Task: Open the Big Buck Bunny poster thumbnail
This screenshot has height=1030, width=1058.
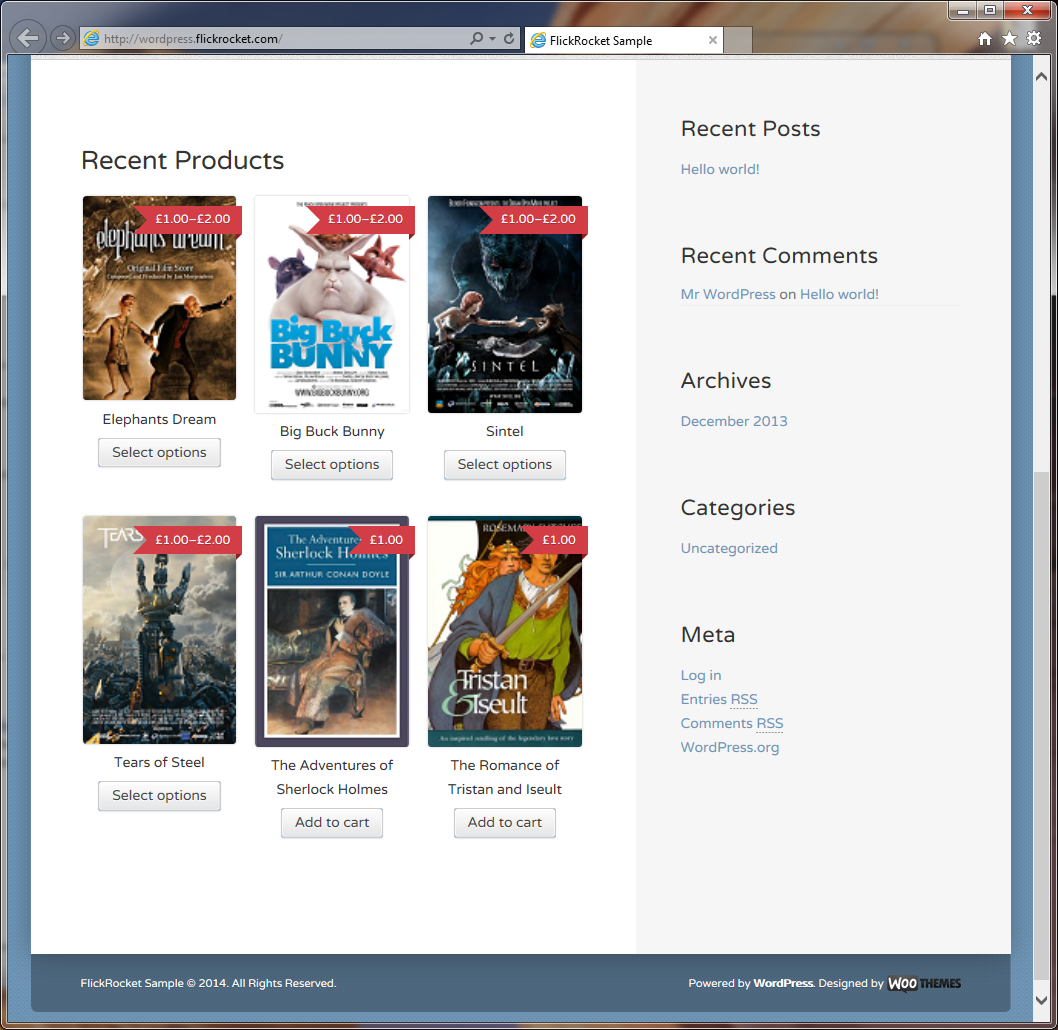Action: (x=332, y=304)
